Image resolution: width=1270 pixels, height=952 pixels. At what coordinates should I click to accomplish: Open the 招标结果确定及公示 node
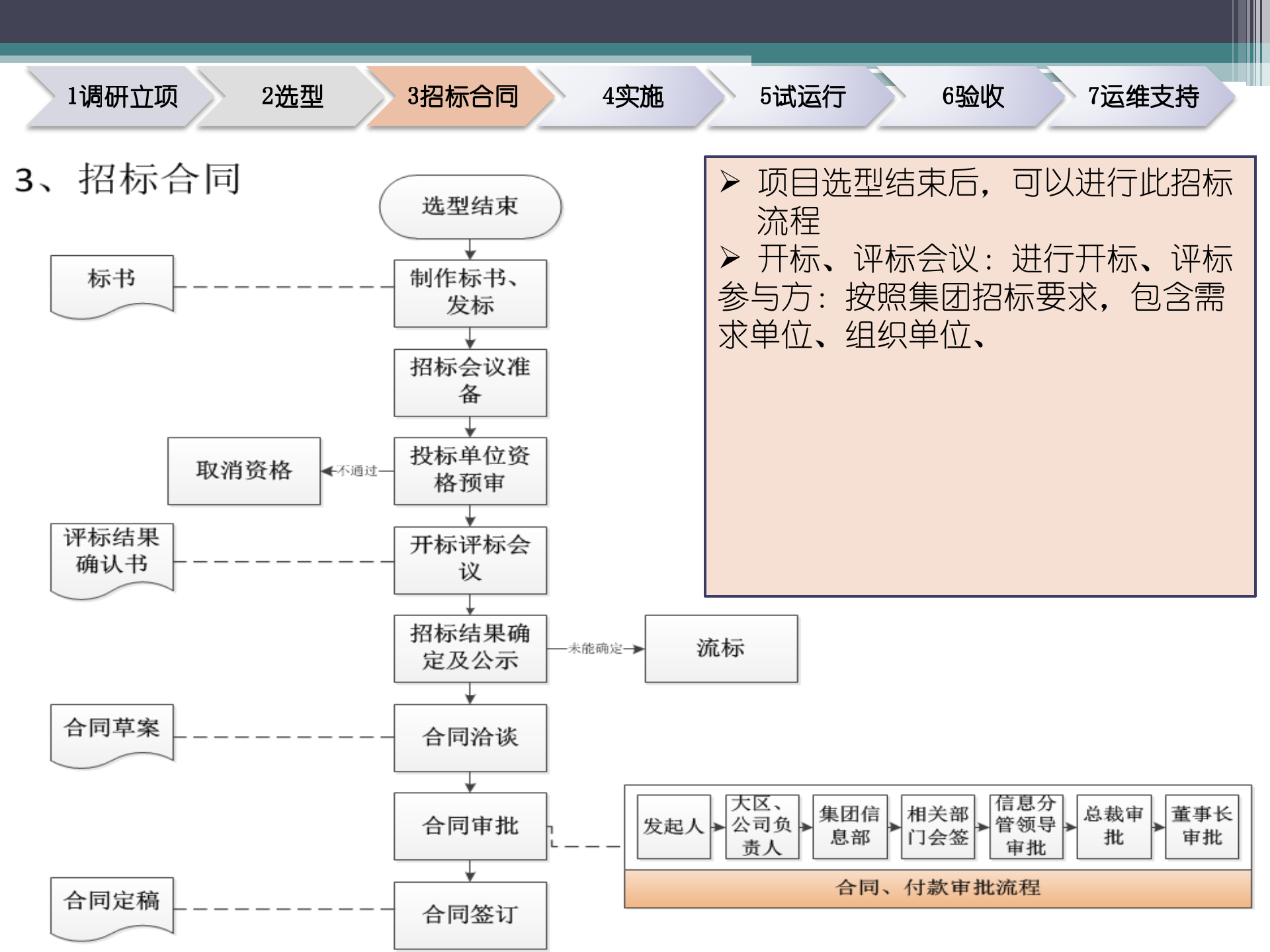pyautogui.click(x=471, y=649)
